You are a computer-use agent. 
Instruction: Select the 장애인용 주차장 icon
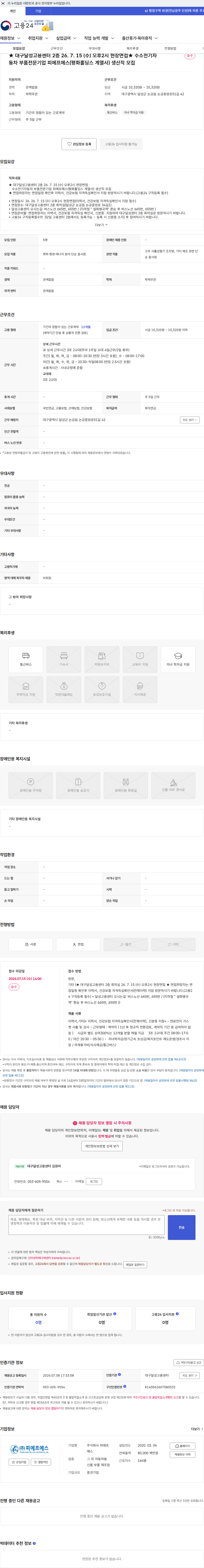(30, 785)
